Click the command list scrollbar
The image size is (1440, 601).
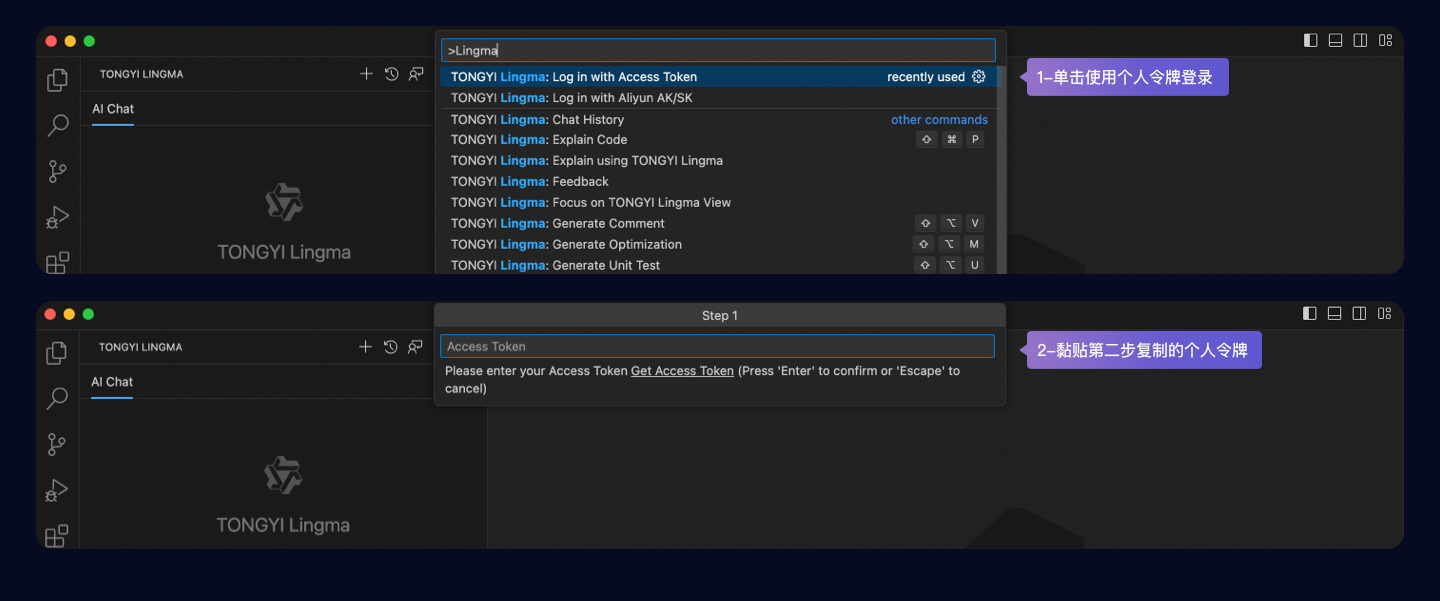tap(1001, 170)
